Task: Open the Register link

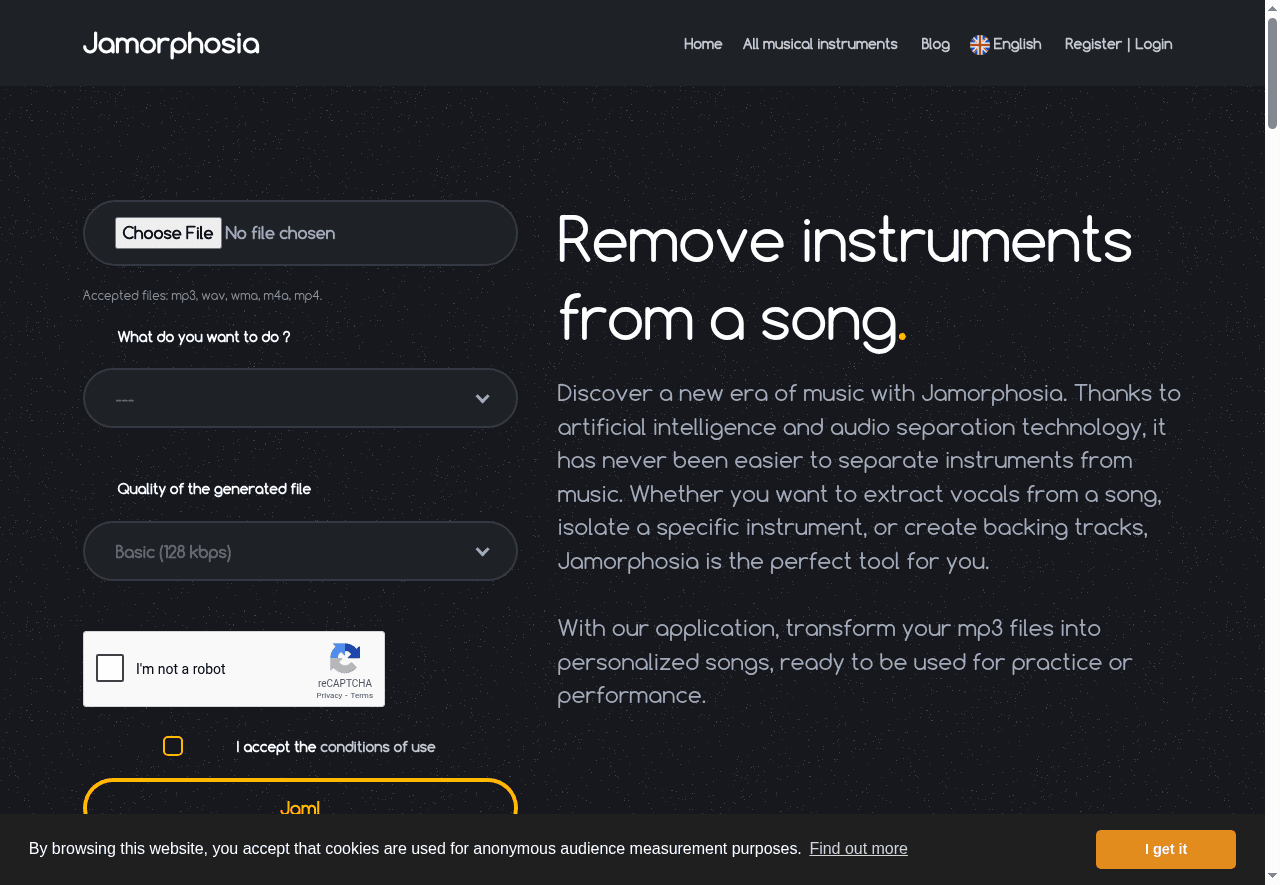Action: pyautogui.click(x=1093, y=44)
